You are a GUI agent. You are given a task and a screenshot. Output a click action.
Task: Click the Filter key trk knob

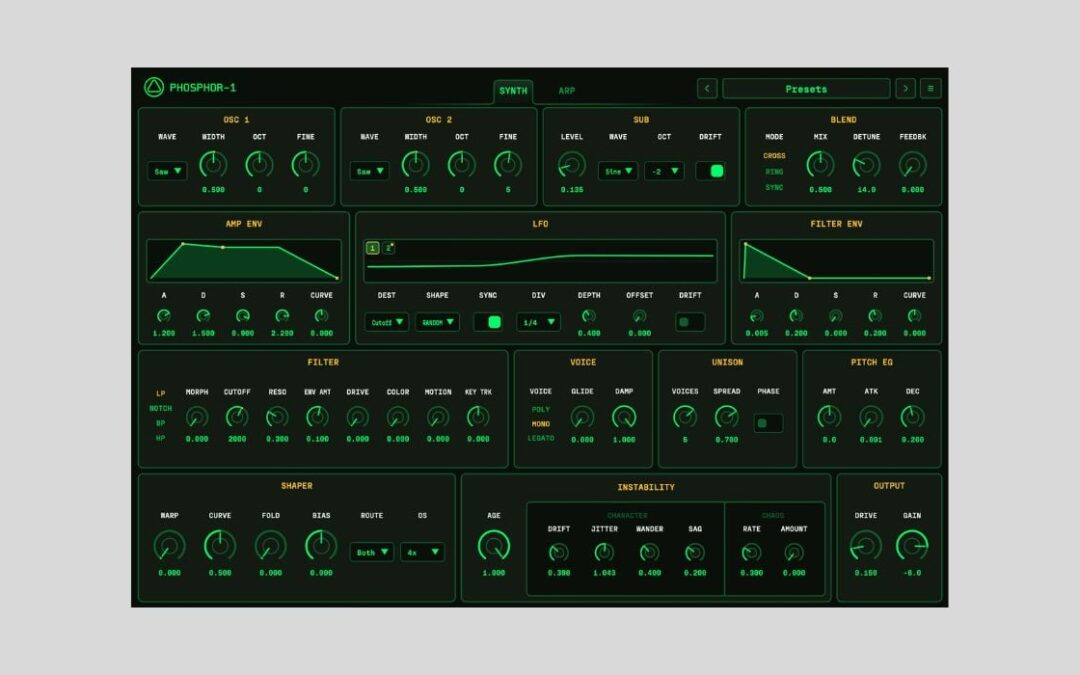(478, 417)
